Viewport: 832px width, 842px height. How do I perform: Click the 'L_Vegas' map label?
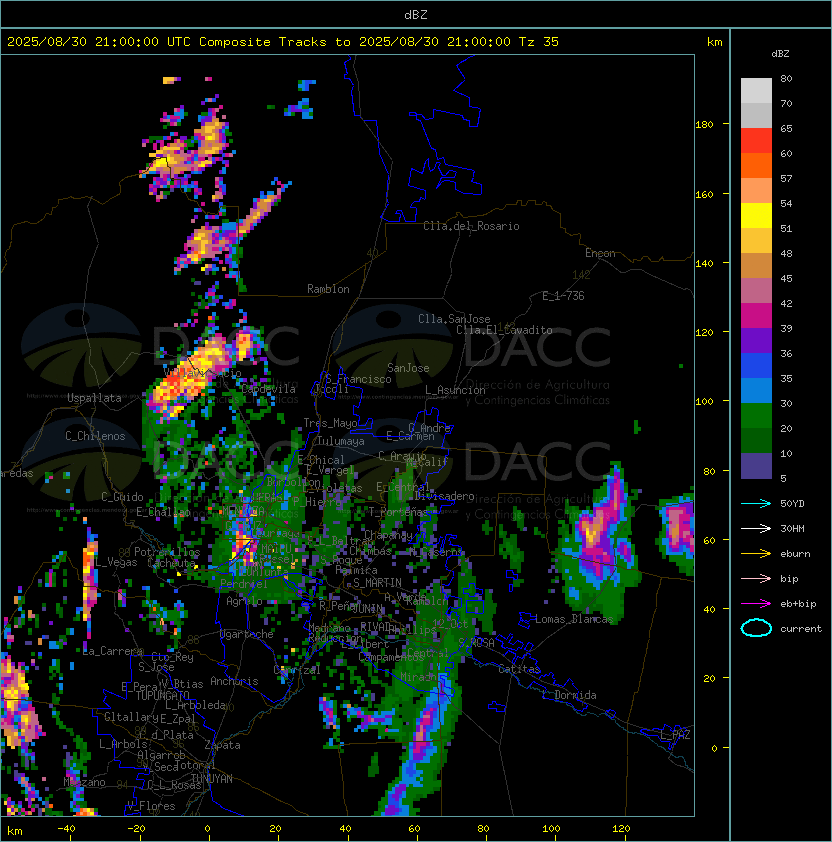tap(115, 562)
